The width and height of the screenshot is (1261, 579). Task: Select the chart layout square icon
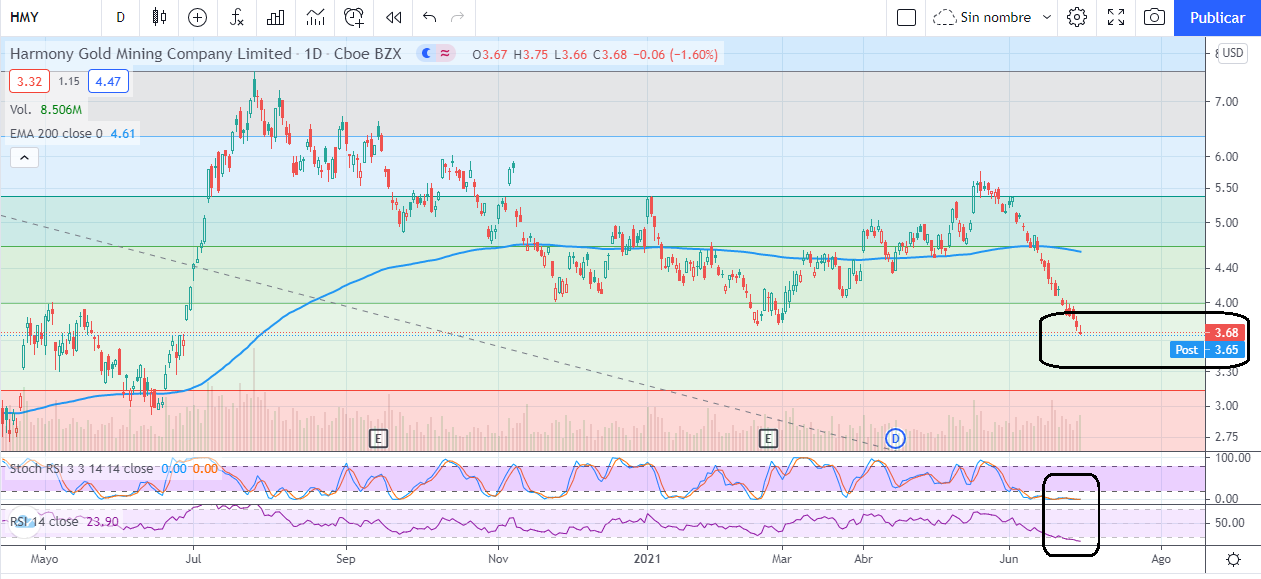(907, 17)
